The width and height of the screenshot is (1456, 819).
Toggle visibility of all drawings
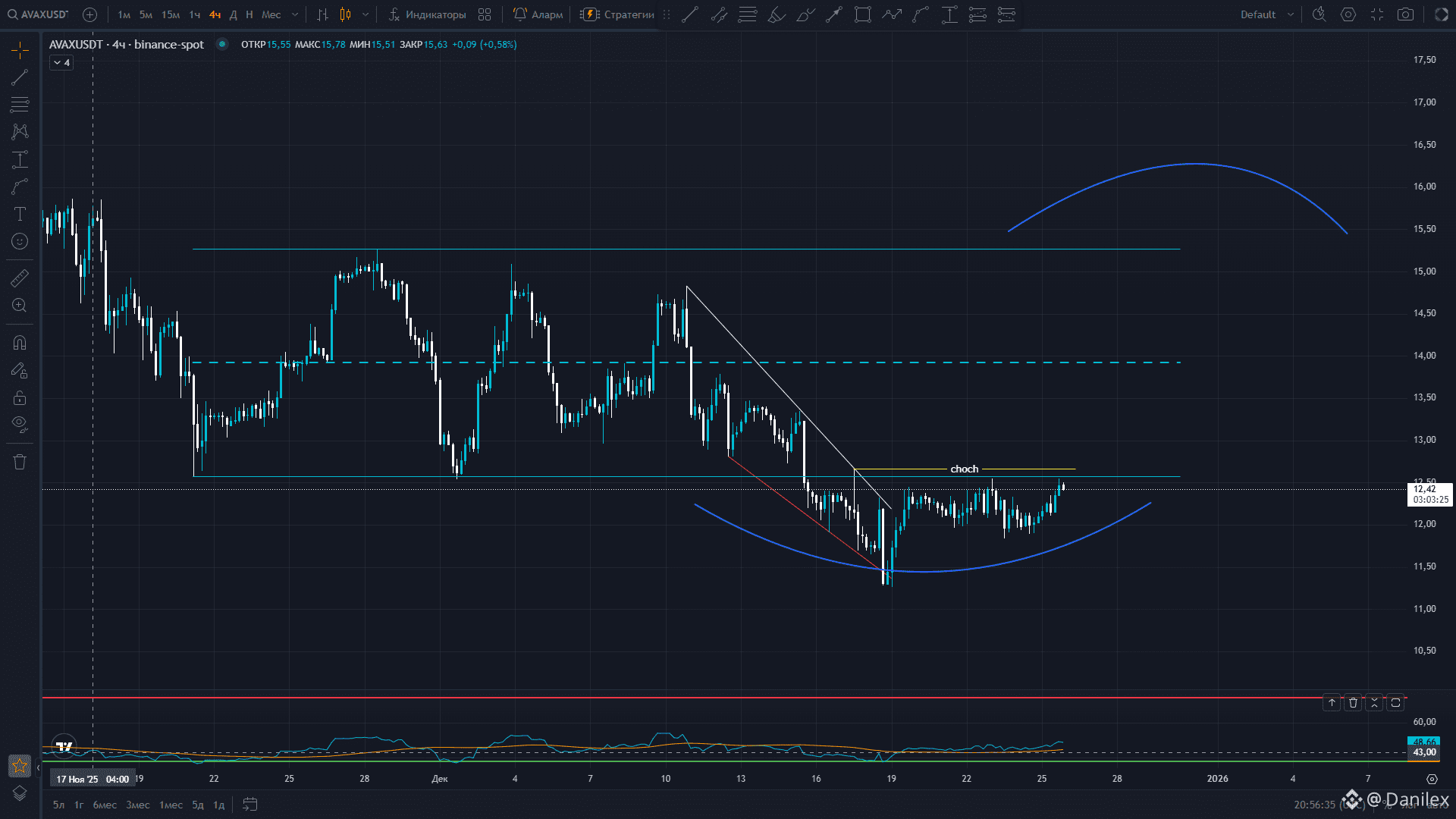[20, 424]
